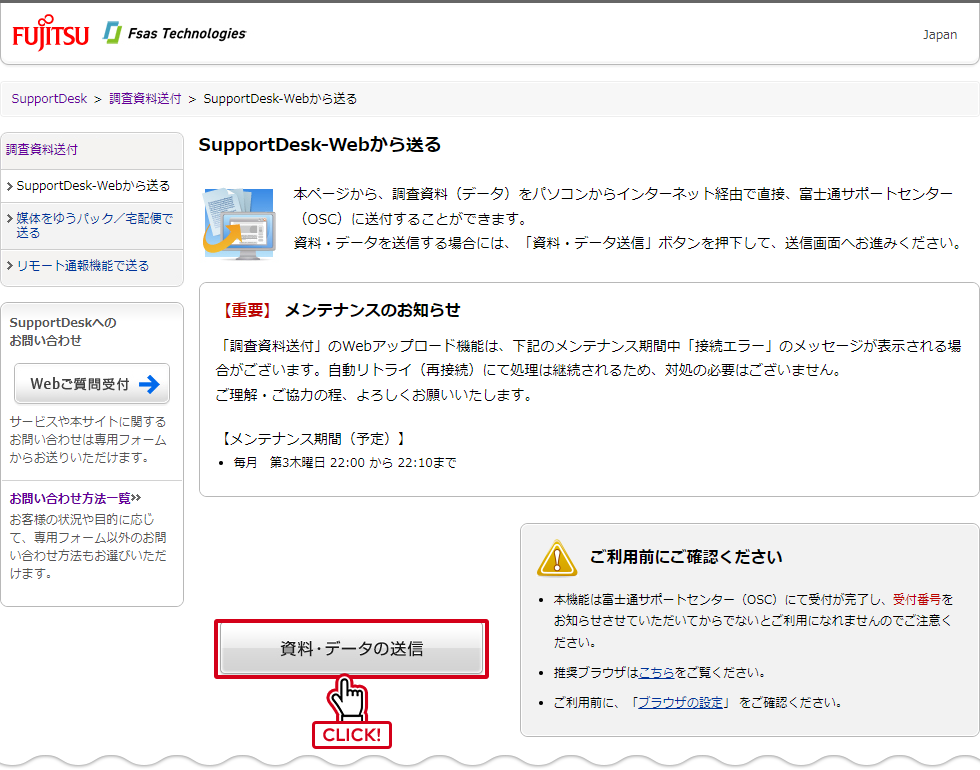Click SupportDesk-Webから送る in the breadcrumb

pos(280,99)
